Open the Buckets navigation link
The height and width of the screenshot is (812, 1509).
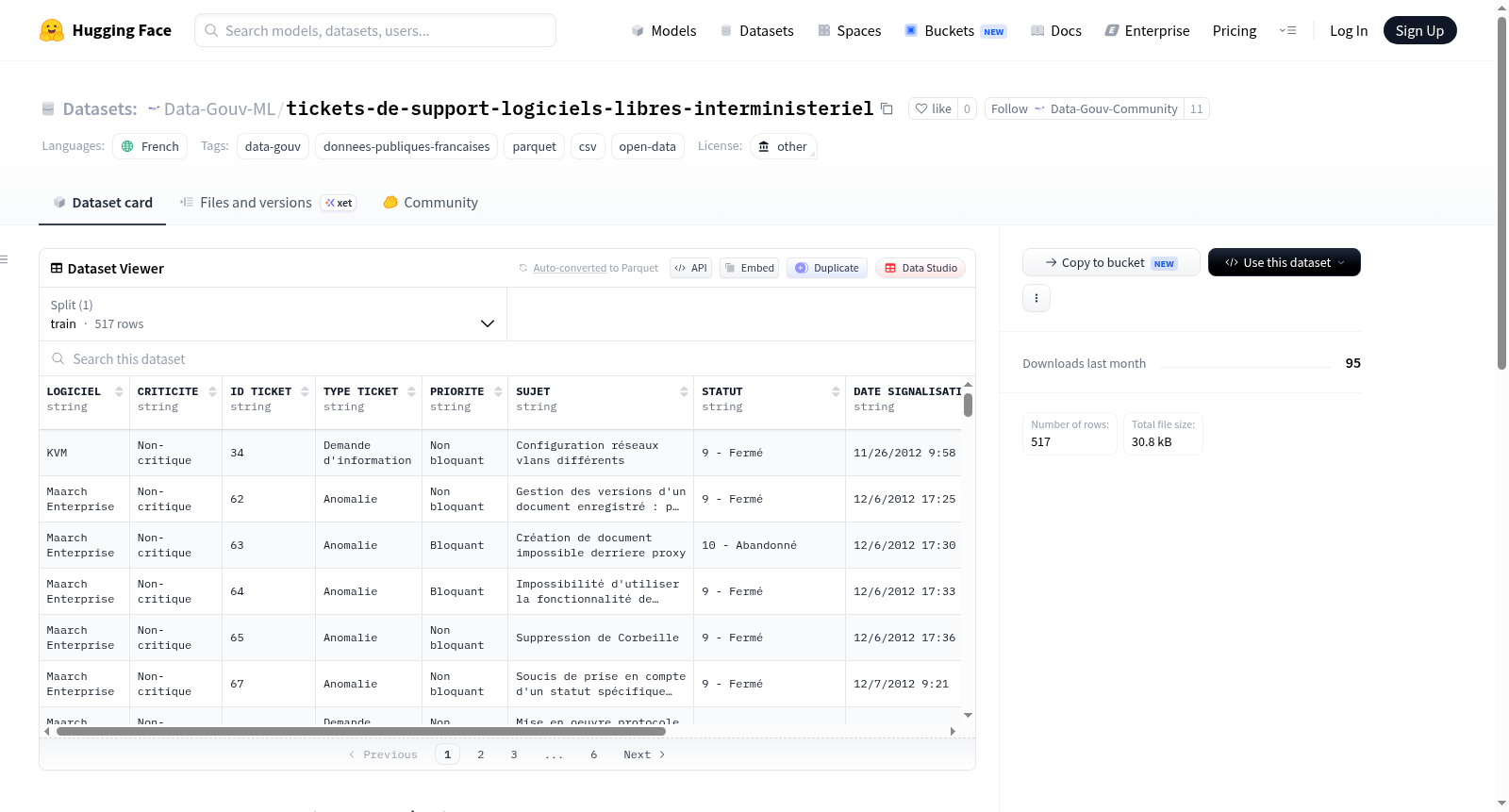[955, 30]
